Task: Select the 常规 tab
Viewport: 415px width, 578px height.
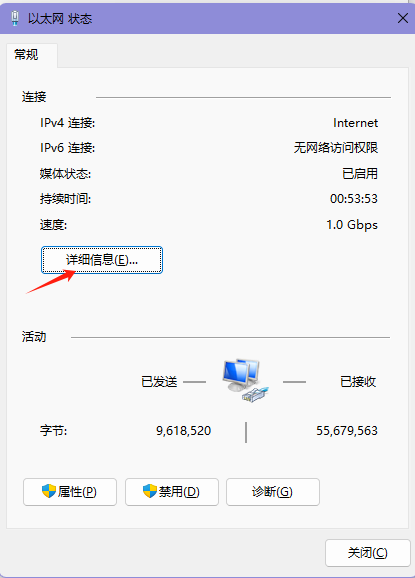Action: click(26, 55)
